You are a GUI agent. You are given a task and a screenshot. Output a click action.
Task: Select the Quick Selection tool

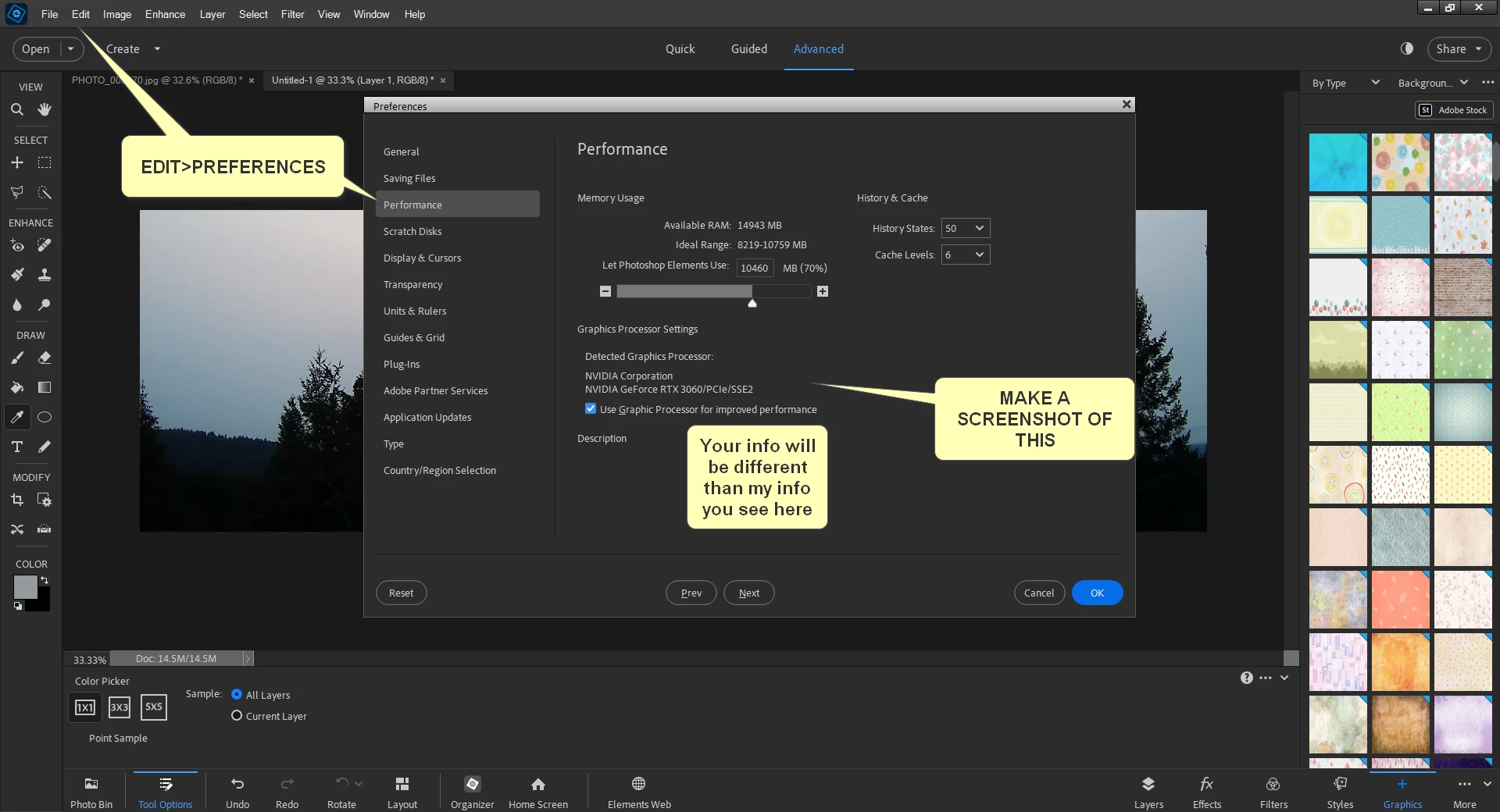point(45,192)
